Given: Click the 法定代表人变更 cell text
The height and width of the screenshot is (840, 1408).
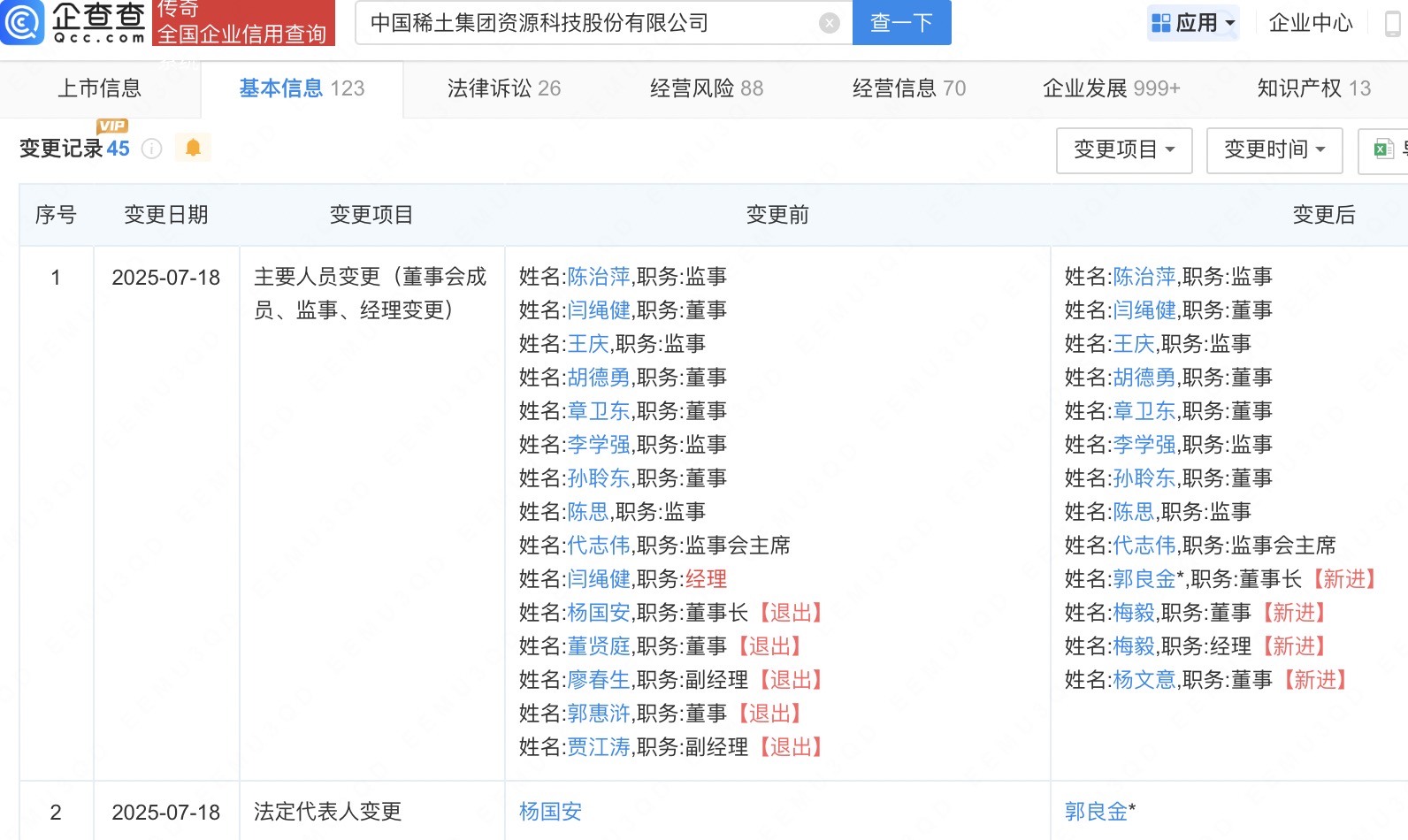Looking at the screenshot, I should pyautogui.click(x=327, y=812).
